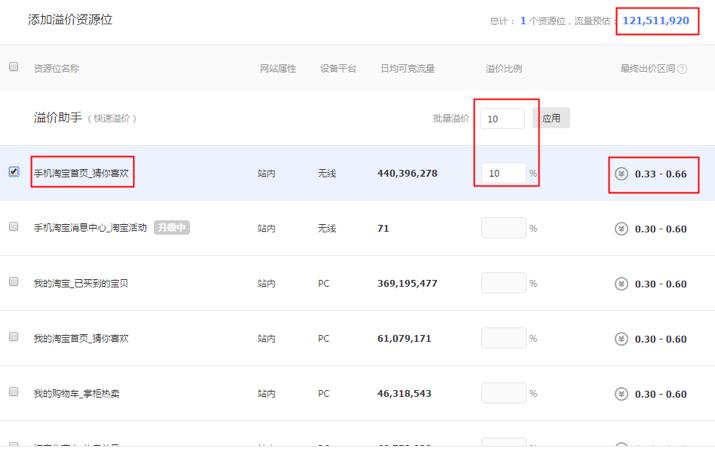
Task: Click the 应用 button
Action: click(551, 118)
